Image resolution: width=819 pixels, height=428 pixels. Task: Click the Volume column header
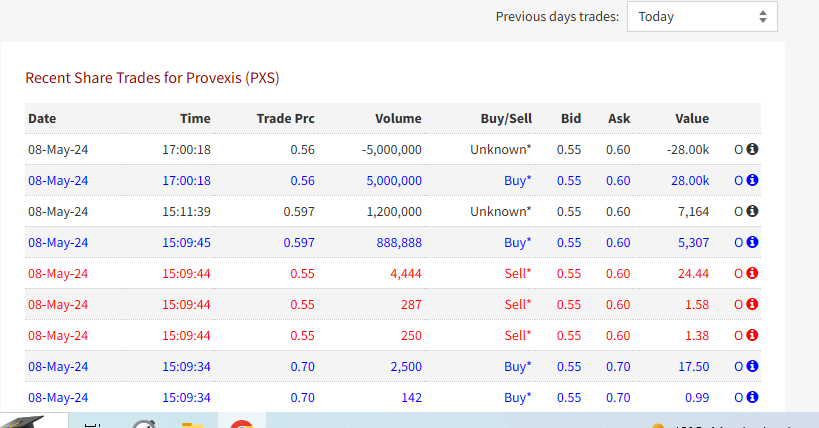[398, 119]
